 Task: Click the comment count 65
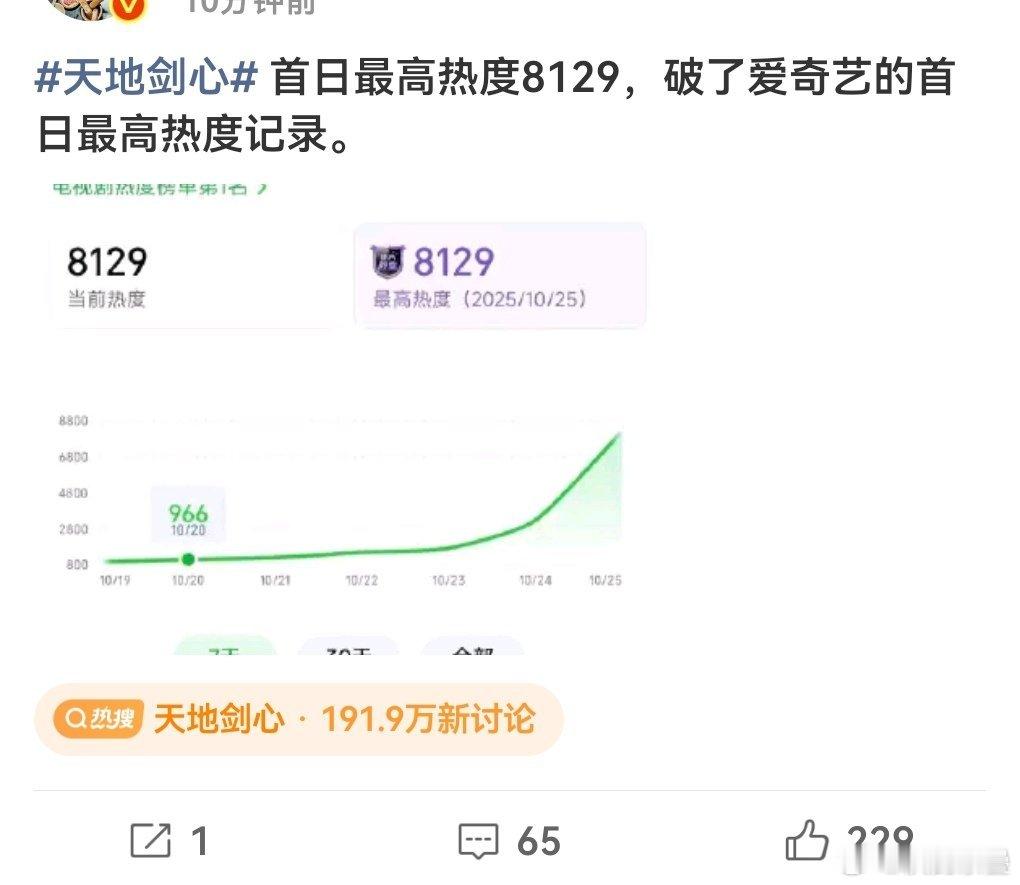coord(538,841)
